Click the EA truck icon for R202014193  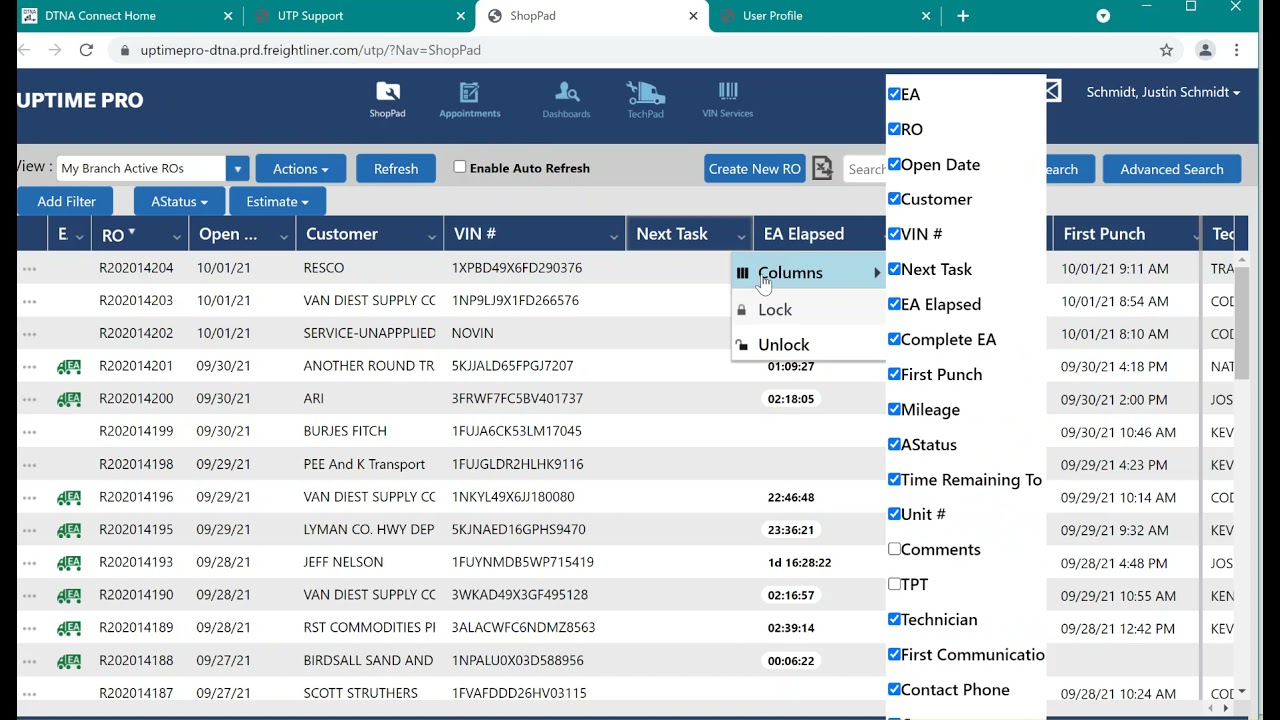tap(69, 564)
